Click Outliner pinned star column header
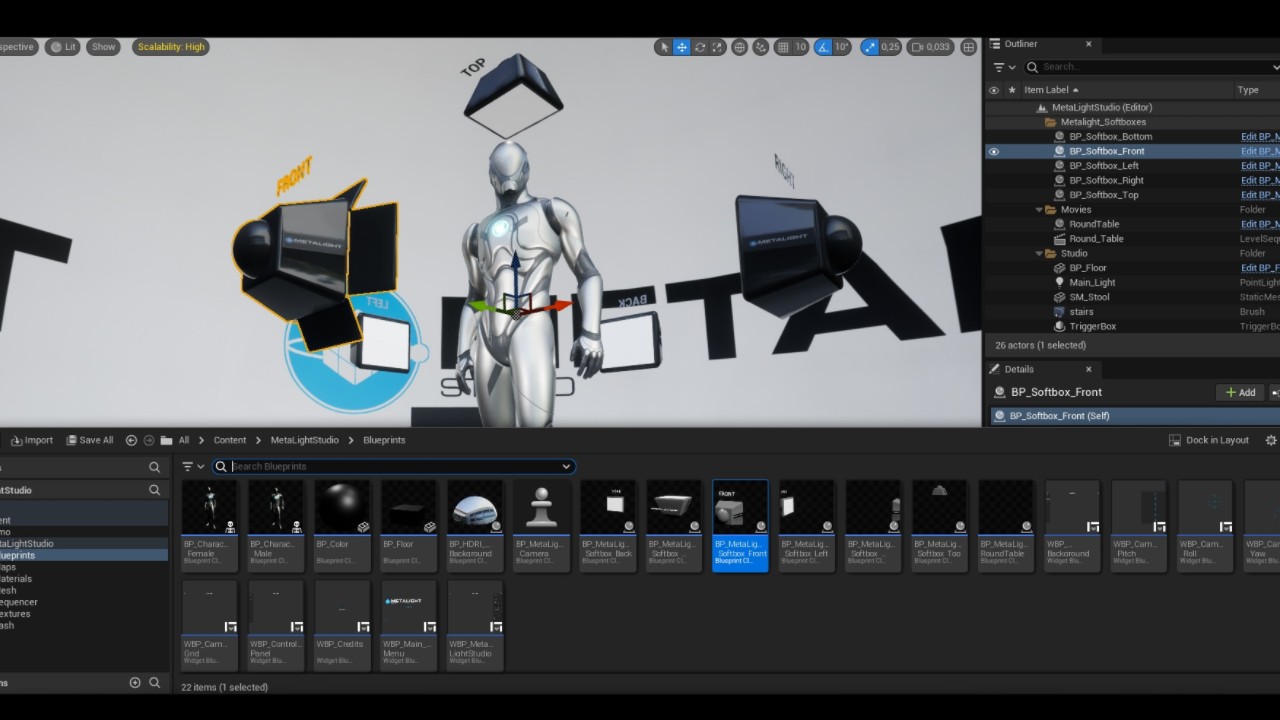The height and width of the screenshot is (720, 1280). pos(1011,90)
